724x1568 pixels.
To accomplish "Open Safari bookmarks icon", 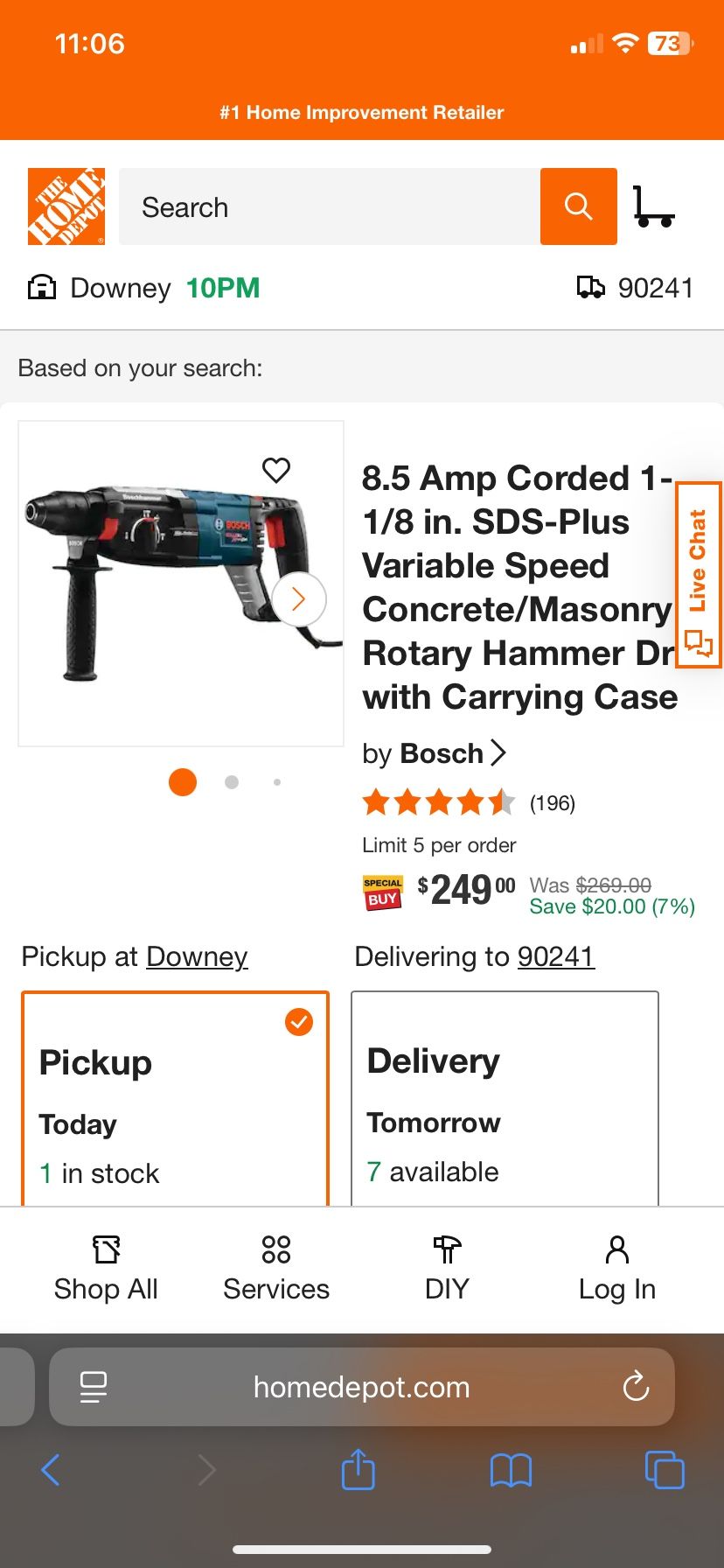I will (511, 1469).
